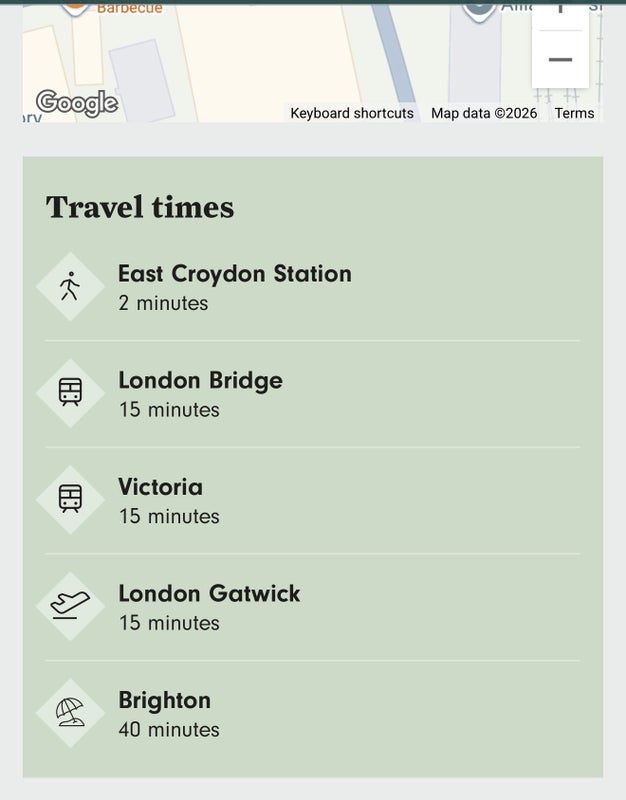Select the East Croydon Station label
The width and height of the screenshot is (626, 800).
coord(235,274)
